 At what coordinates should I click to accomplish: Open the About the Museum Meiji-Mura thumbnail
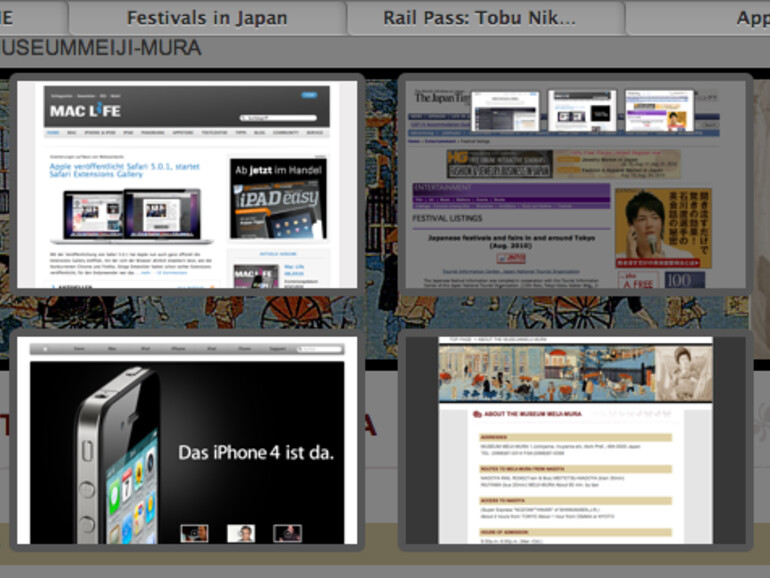[x=575, y=440]
